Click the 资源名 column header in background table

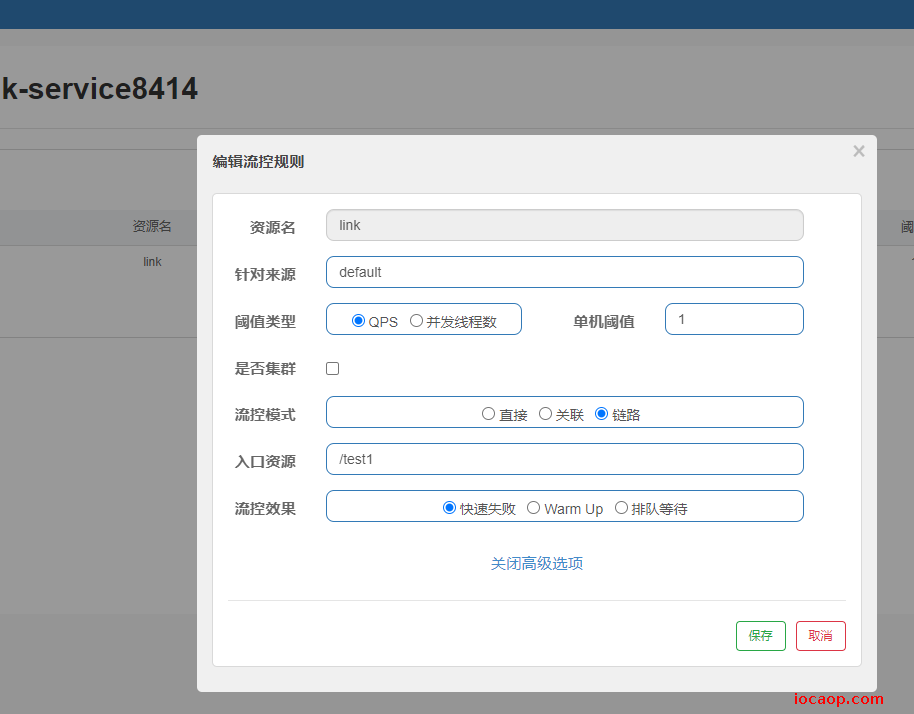[152, 226]
